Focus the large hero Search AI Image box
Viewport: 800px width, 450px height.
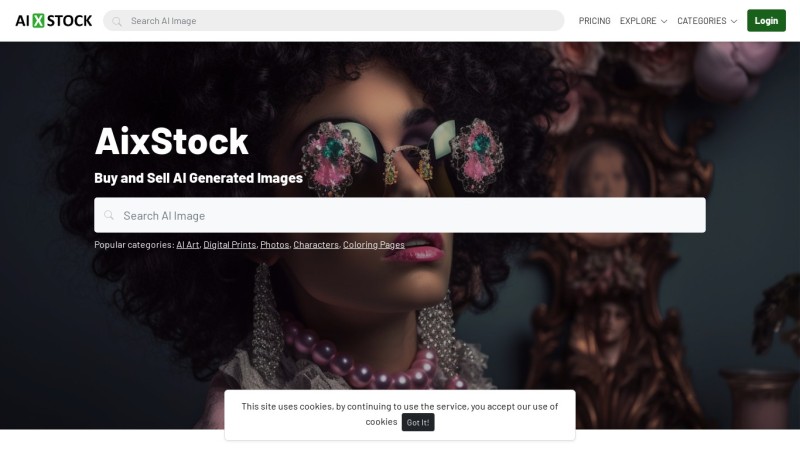[400, 215]
